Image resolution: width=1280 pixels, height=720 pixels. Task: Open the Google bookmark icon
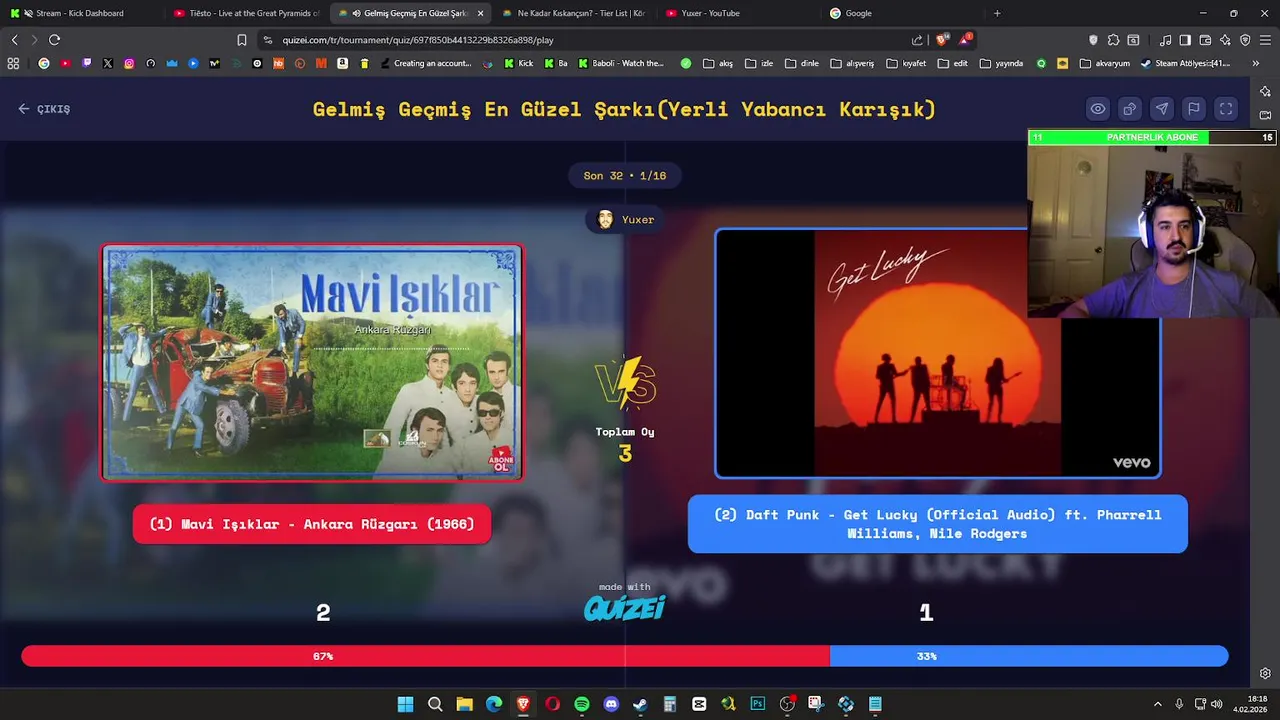44,63
